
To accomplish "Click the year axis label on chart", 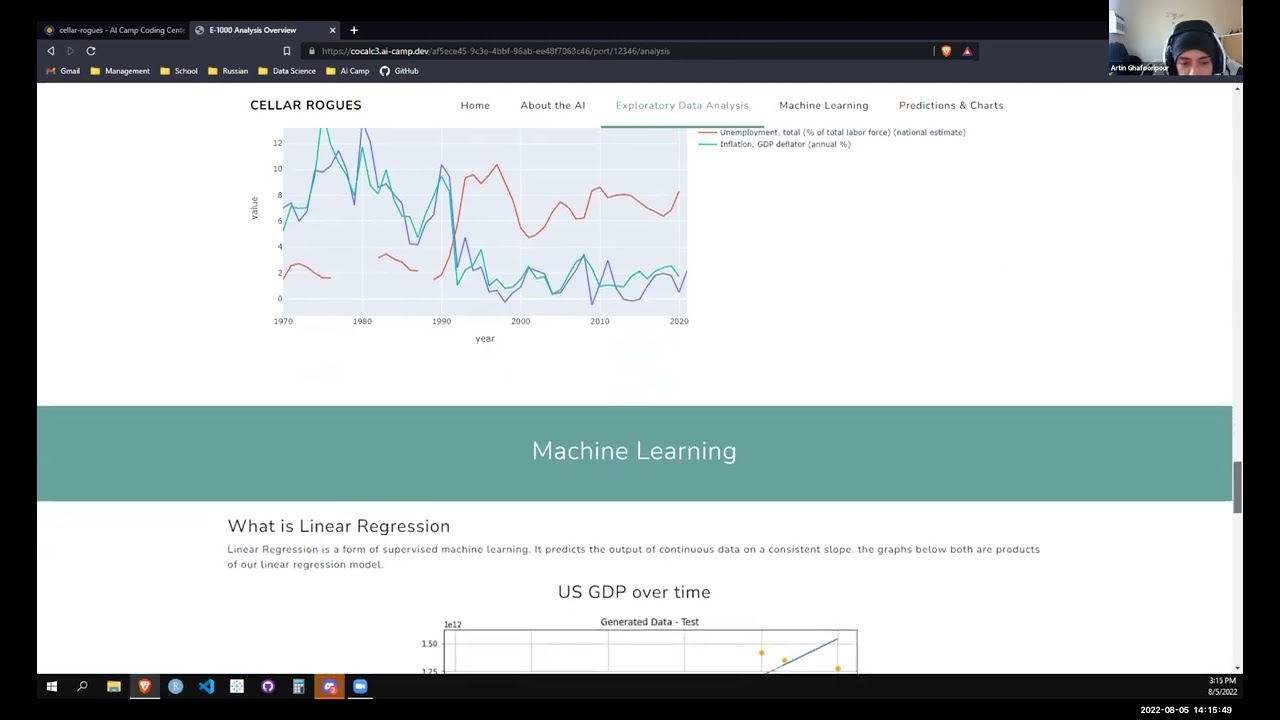I will (485, 339).
